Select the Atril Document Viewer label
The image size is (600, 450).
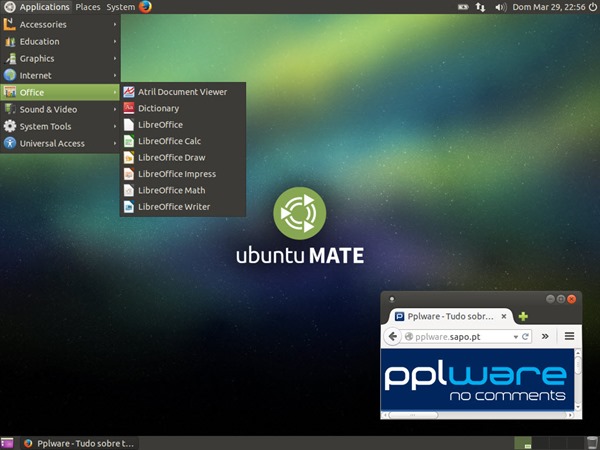(183, 92)
